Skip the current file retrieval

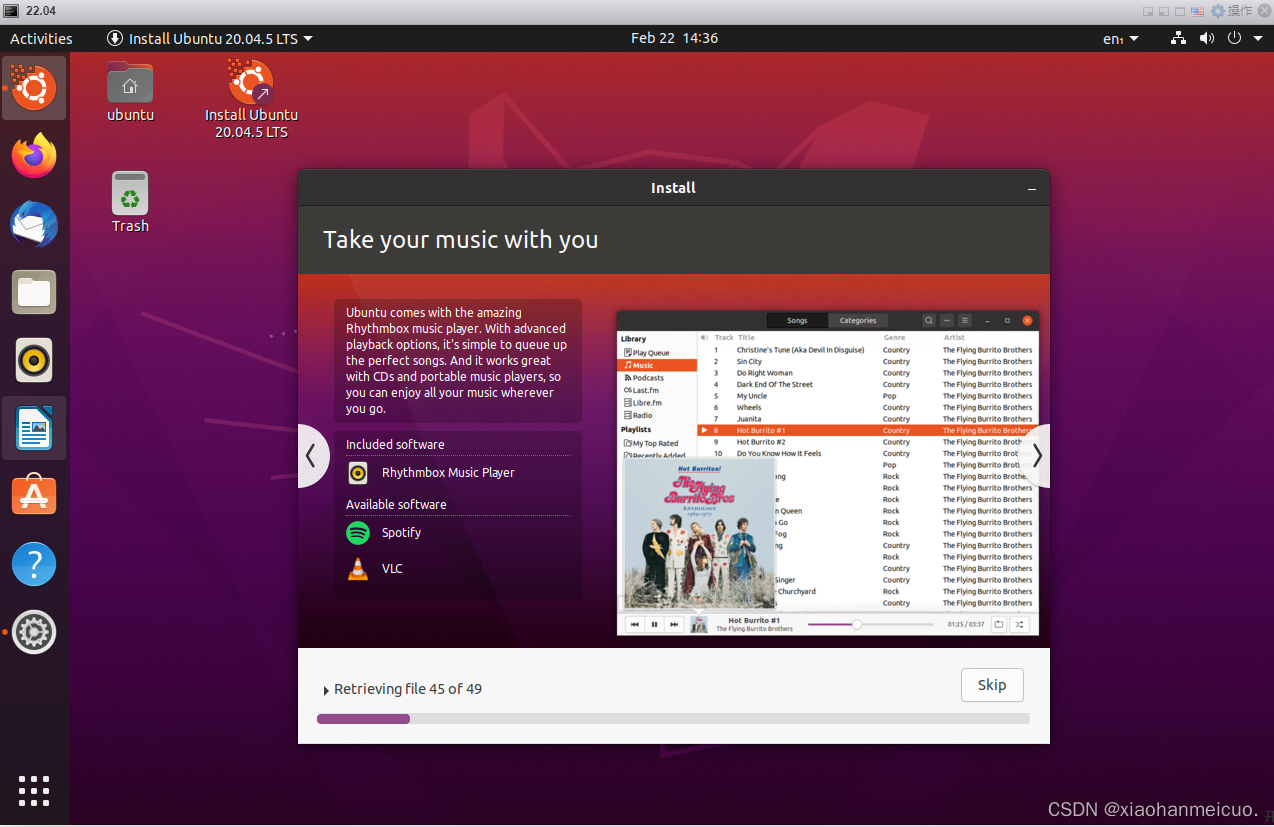click(x=992, y=685)
